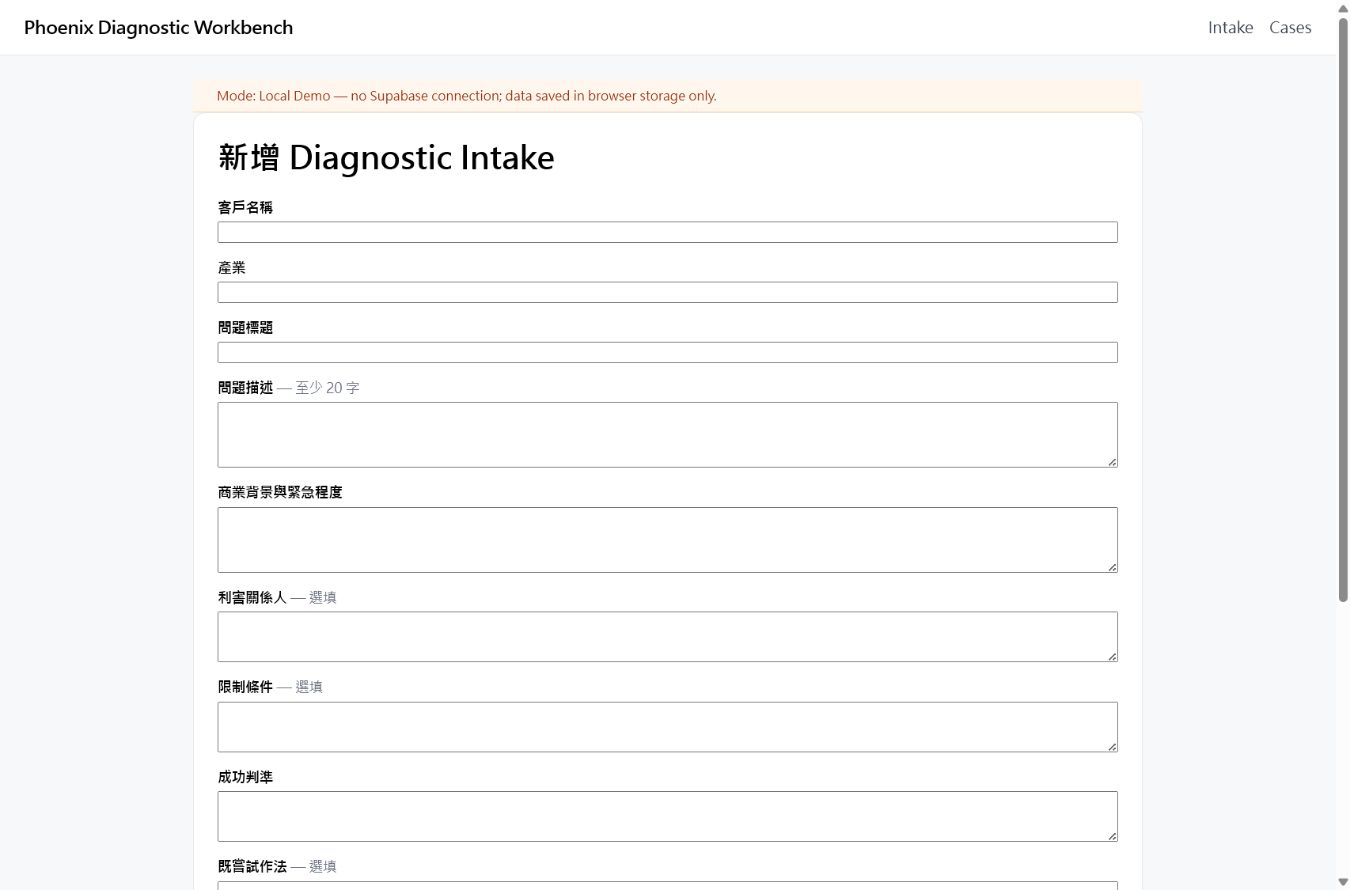1350x890 pixels.
Task: Grab the 商業背景與緊急程度 textarea resize handle
Action: [x=1111, y=566]
